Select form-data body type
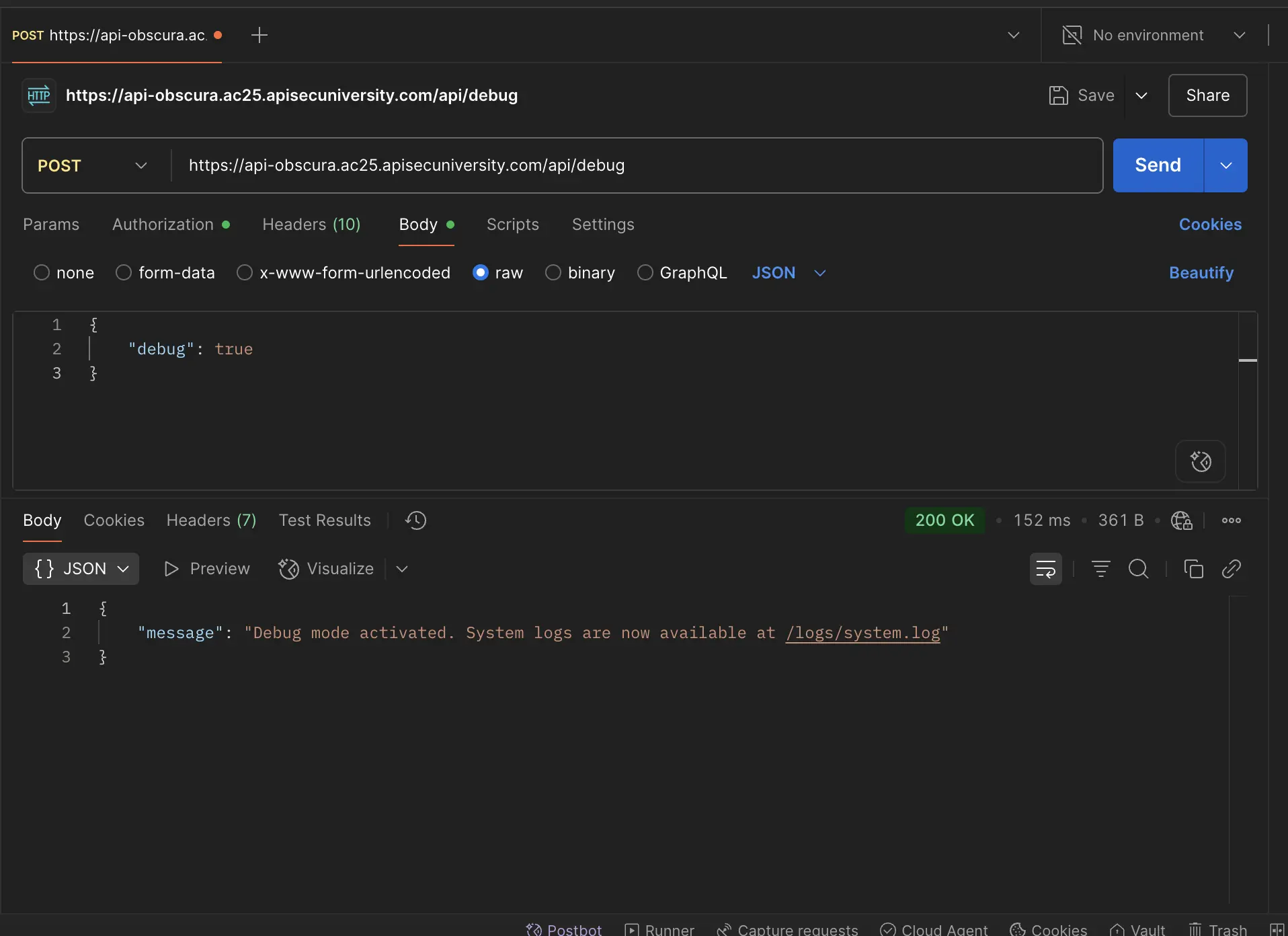This screenshot has width=1288, height=936. 124,272
